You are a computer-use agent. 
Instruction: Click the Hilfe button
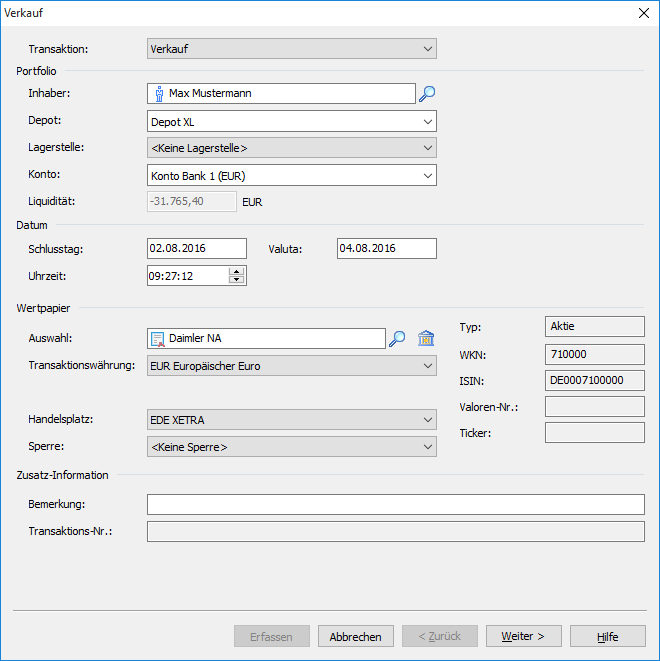pos(607,637)
